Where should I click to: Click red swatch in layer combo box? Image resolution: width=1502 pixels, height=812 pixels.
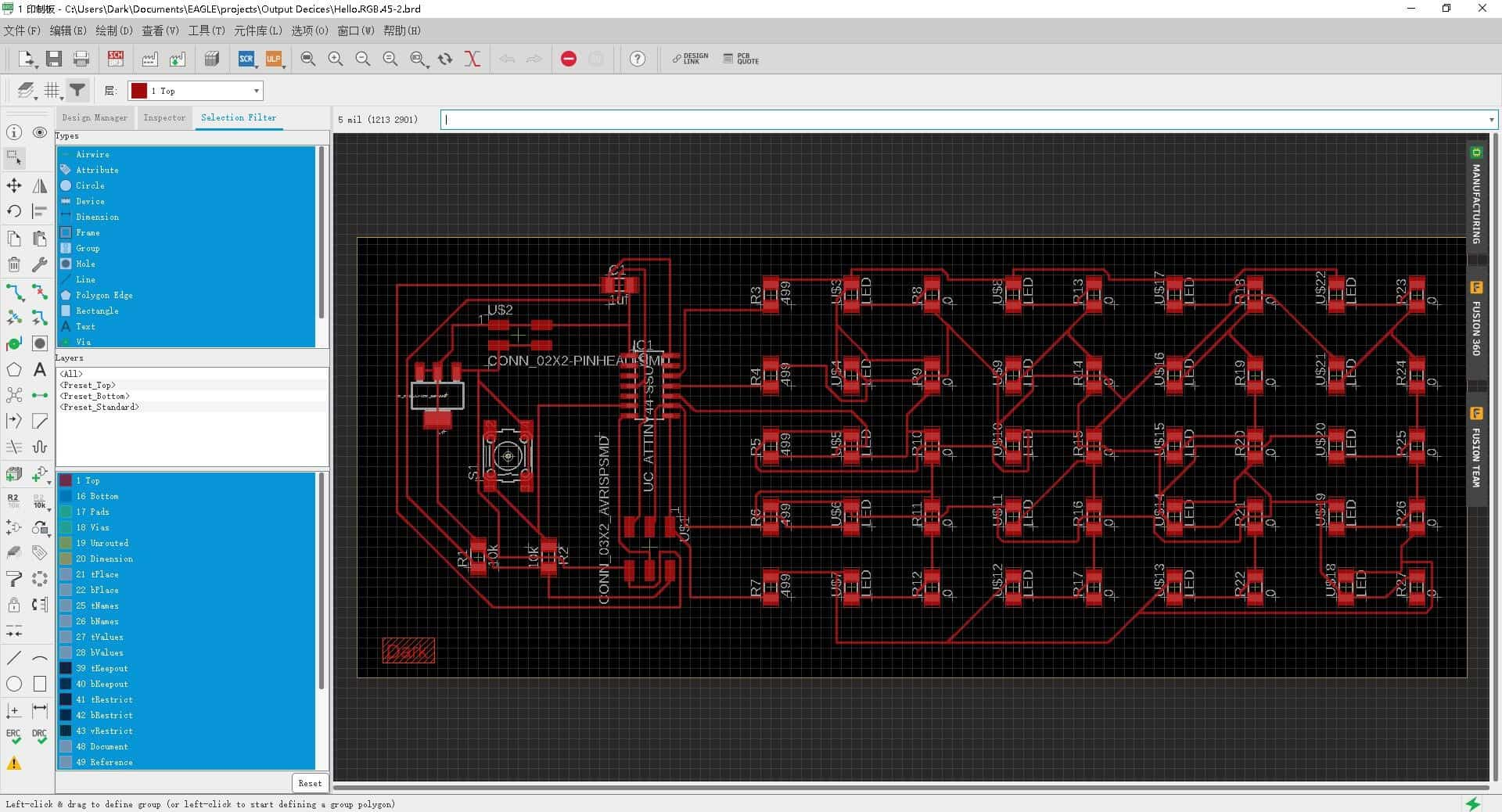click(x=139, y=91)
